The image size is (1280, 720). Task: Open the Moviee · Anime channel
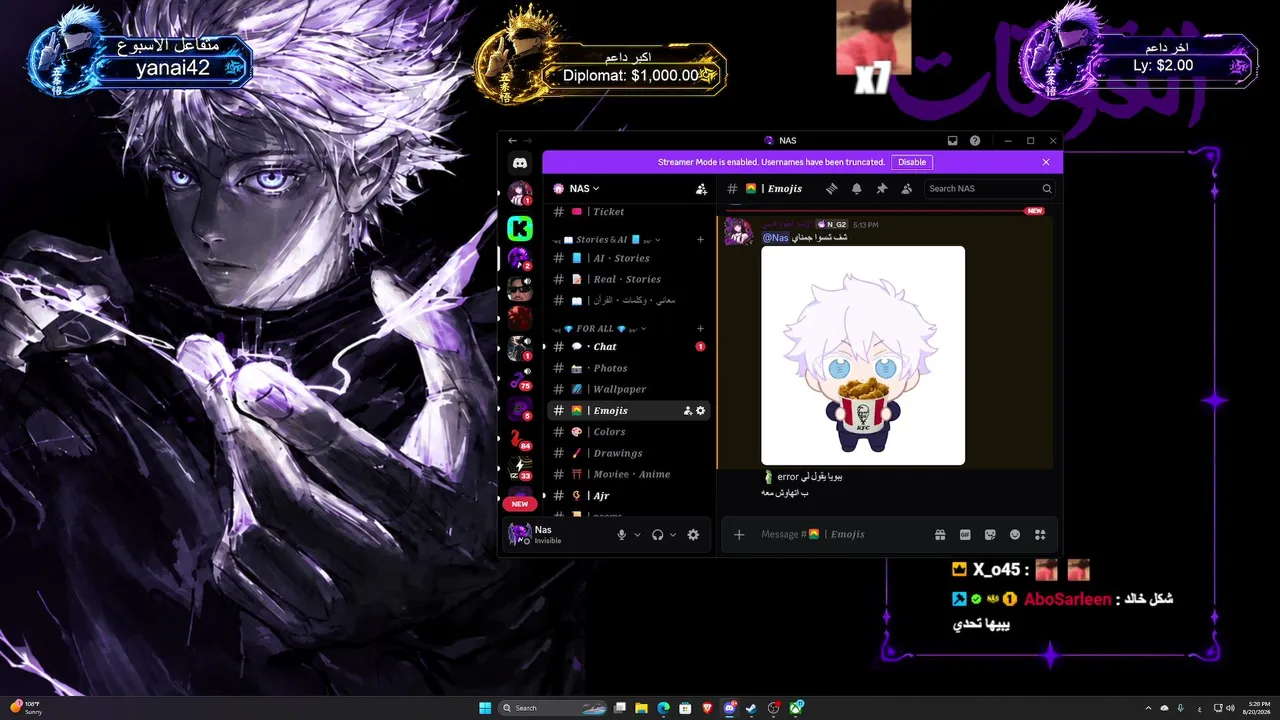pyautogui.click(x=629, y=474)
